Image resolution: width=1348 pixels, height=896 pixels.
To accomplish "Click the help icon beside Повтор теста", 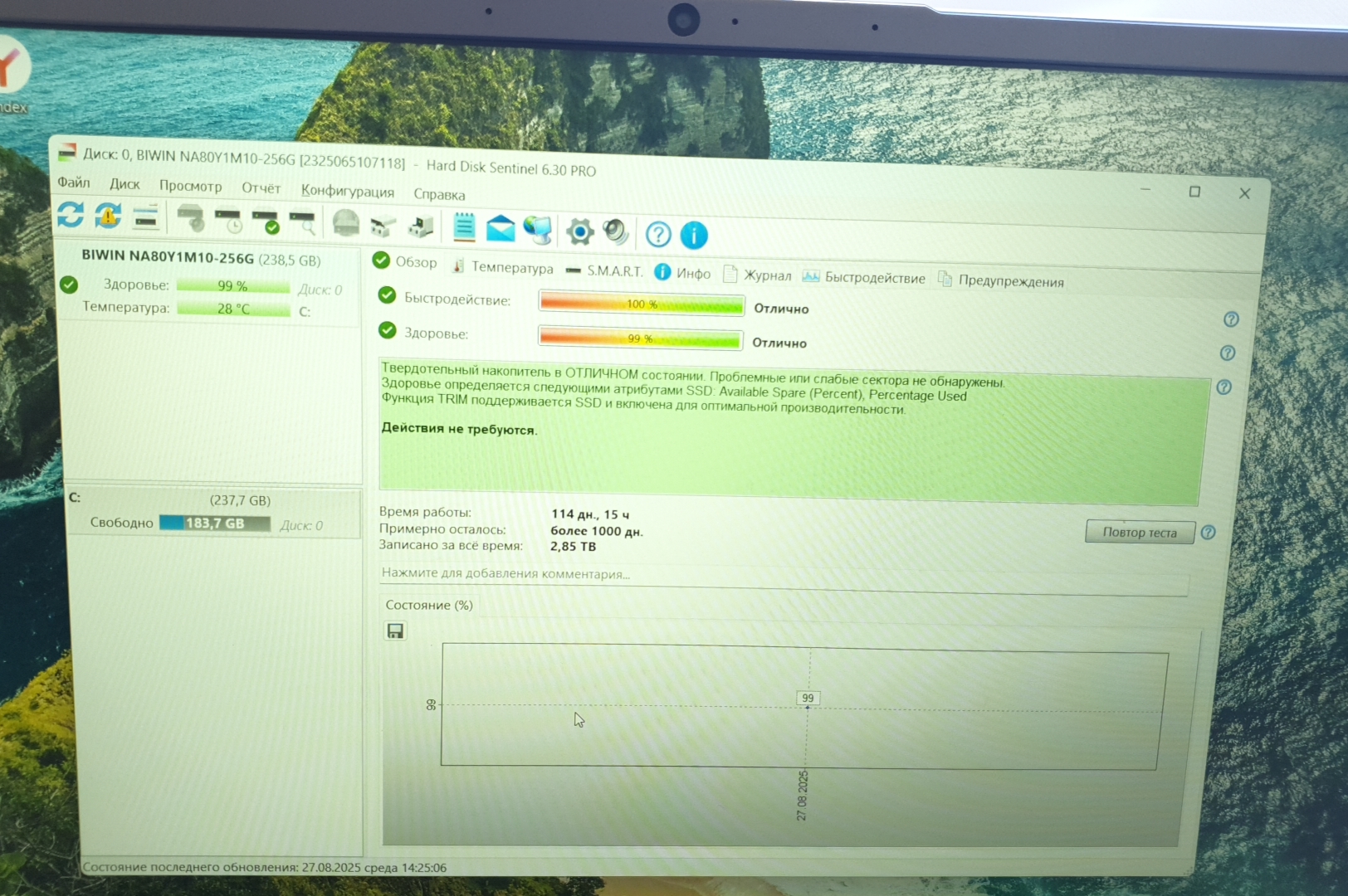I will (1209, 533).
